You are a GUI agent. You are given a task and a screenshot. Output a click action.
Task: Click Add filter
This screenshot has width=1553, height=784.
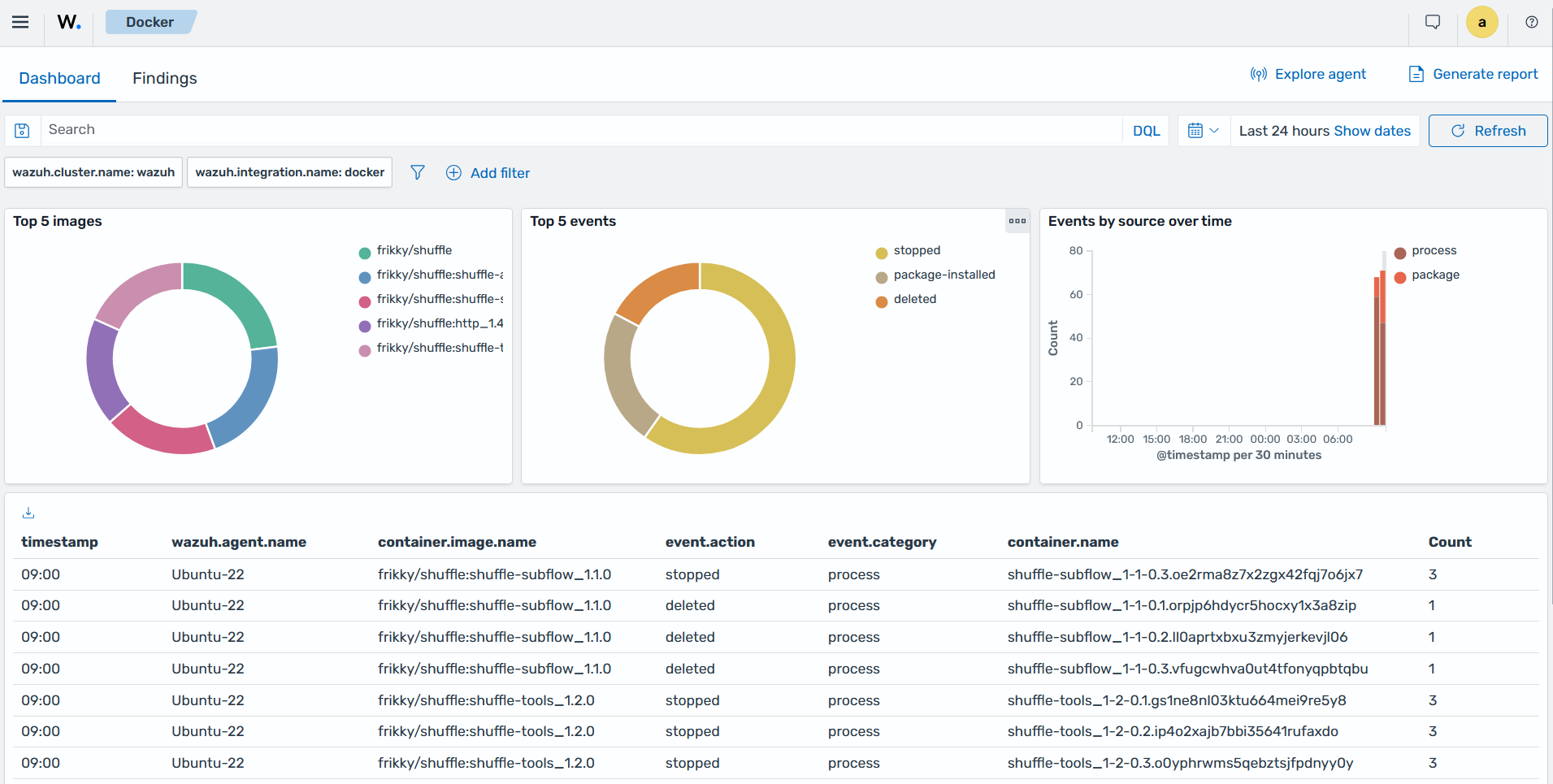488,173
